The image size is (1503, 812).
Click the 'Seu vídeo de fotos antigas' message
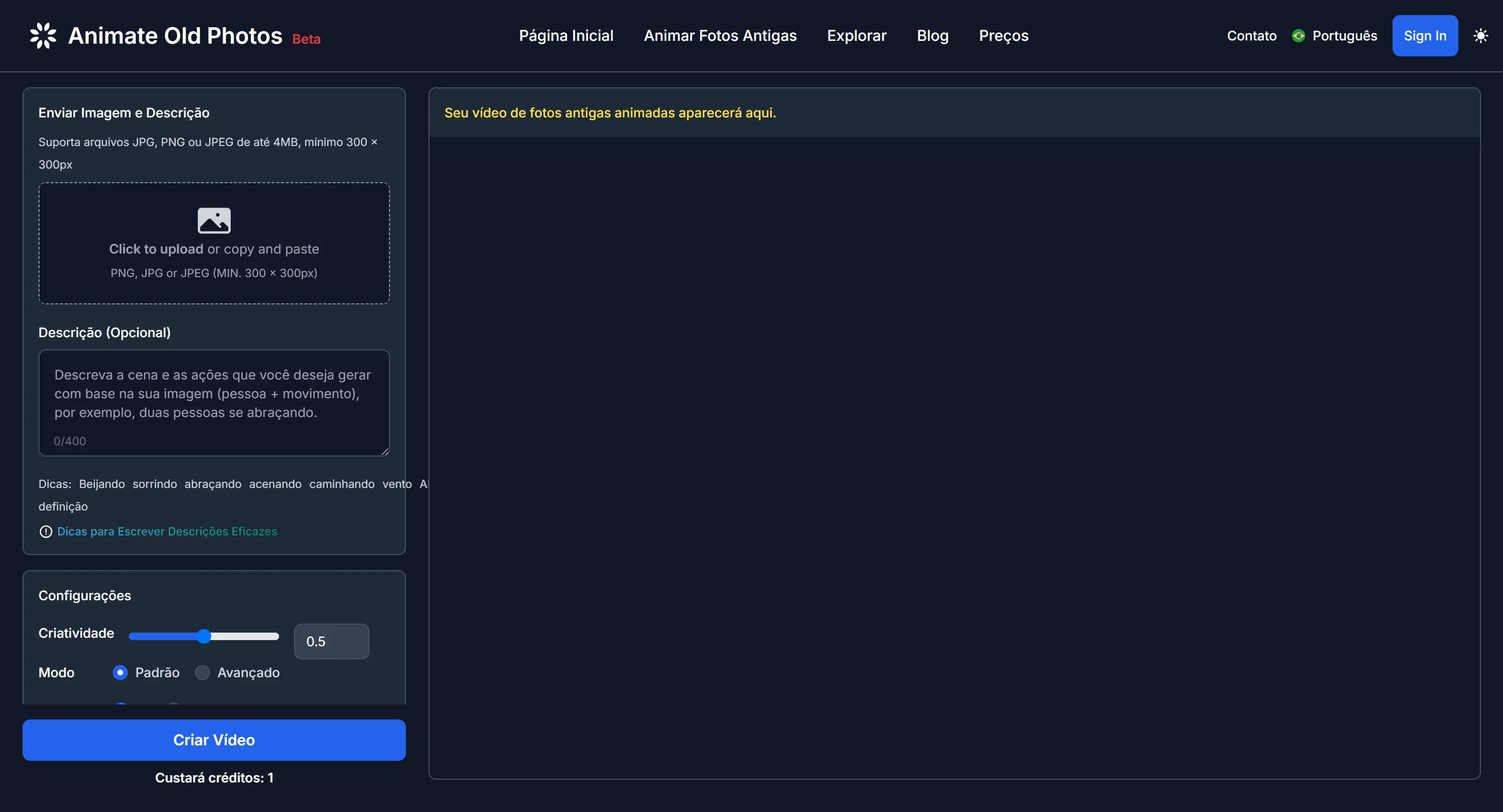[x=610, y=113]
